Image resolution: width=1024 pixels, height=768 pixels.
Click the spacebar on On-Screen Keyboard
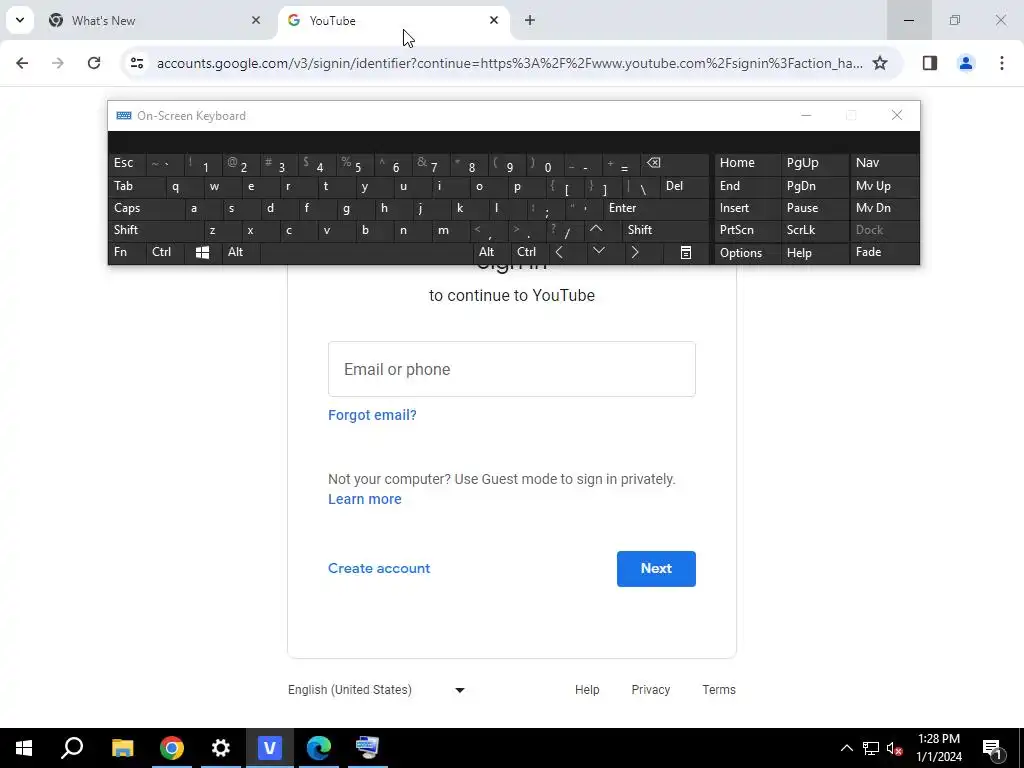(366, 252)
